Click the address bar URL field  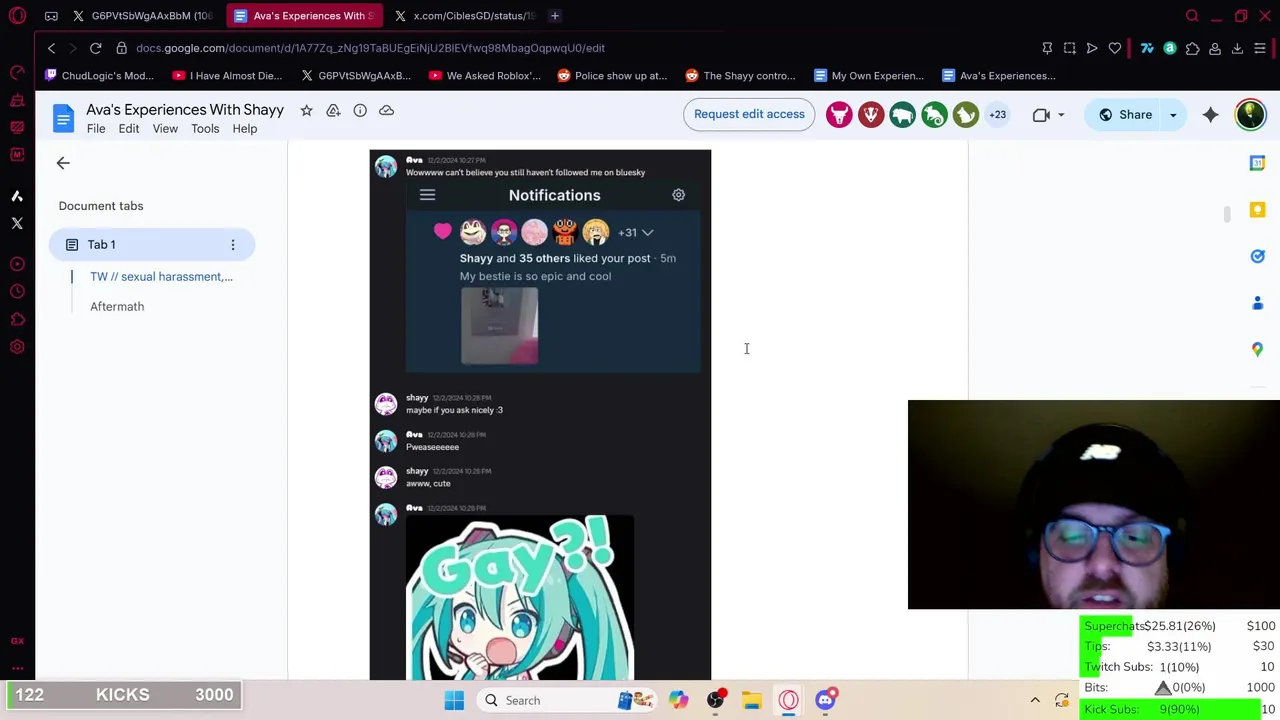click(x=370, y=48)
